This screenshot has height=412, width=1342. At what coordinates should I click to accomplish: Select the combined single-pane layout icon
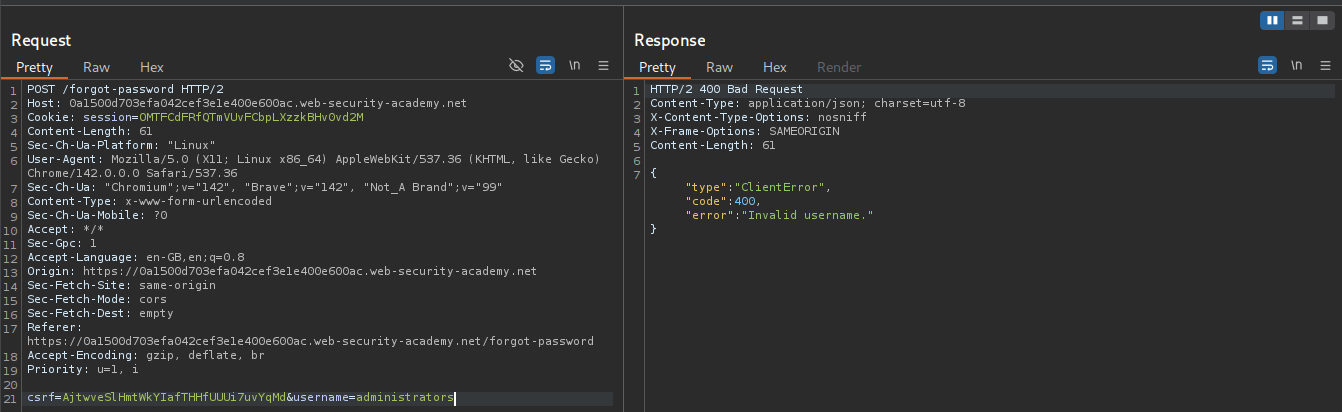(x=1322, y=20)
